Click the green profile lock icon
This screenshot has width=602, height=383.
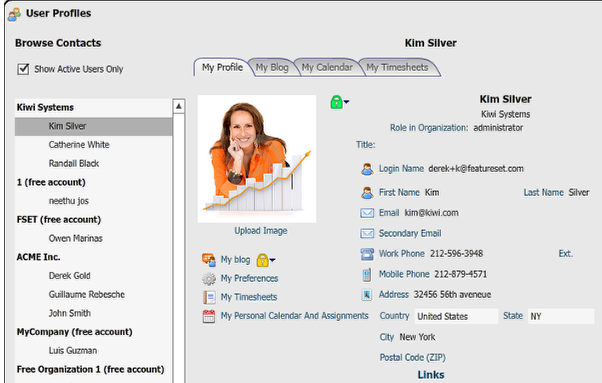336,102
